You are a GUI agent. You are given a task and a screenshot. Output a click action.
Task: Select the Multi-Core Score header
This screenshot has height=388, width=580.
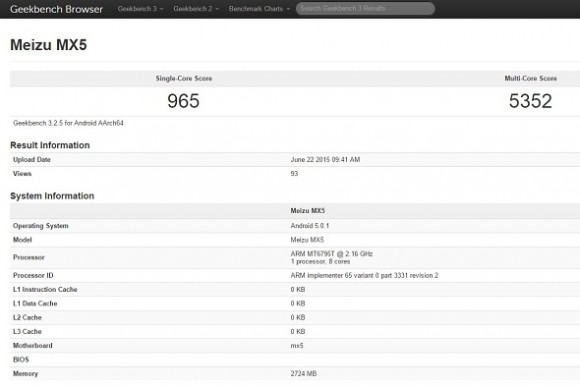point(530,78)
